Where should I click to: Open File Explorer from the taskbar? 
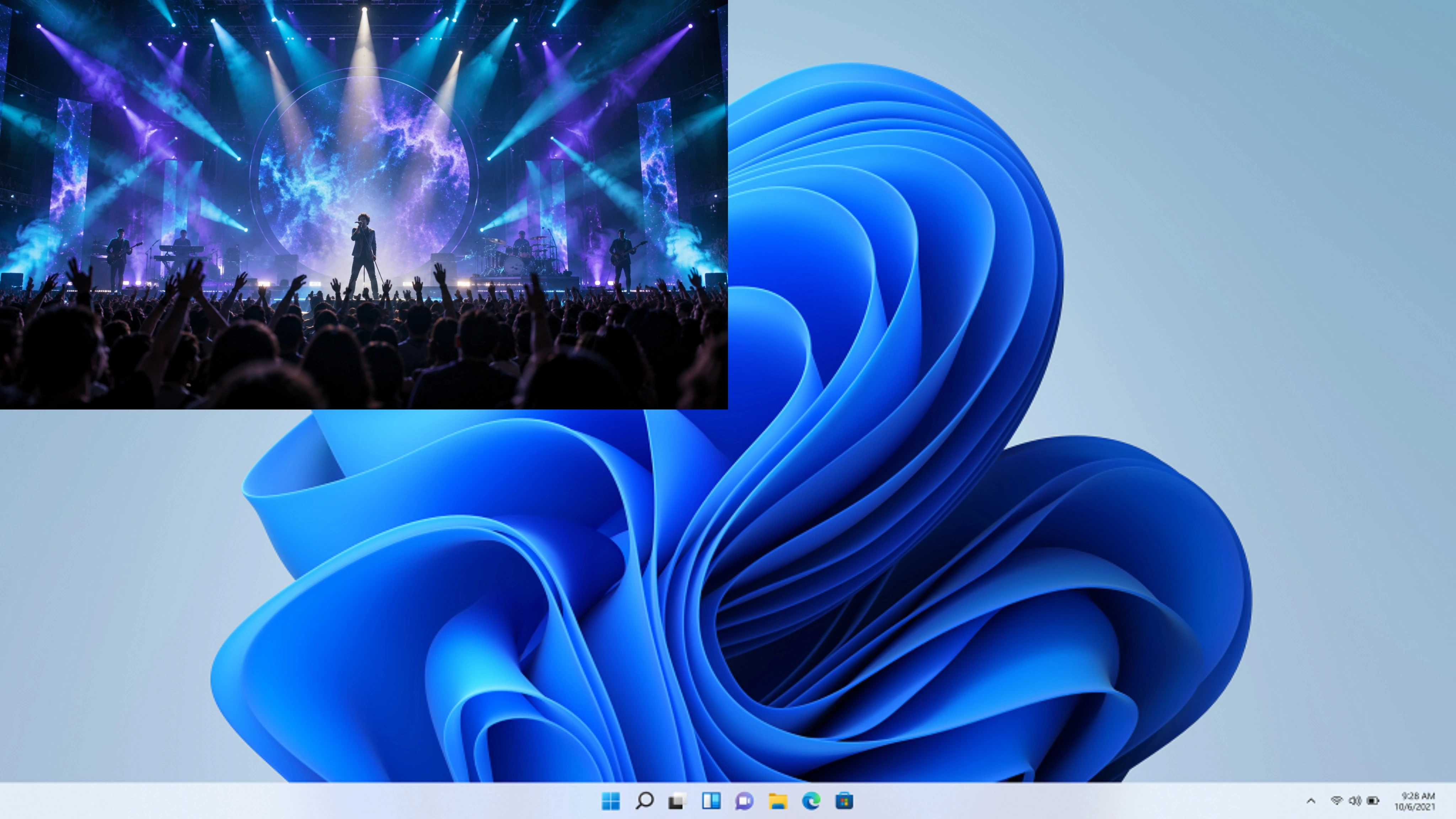[x=778, y=801]
